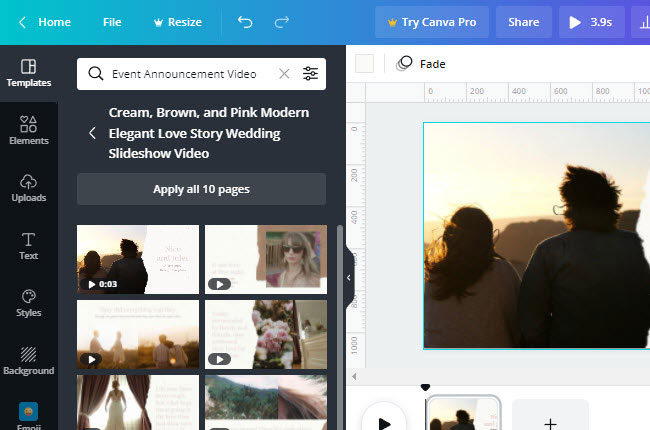The height and width of the screenshot is (430, 650).
Task: Collapse the side panel with arrow handle
Action: click(348, 277)
